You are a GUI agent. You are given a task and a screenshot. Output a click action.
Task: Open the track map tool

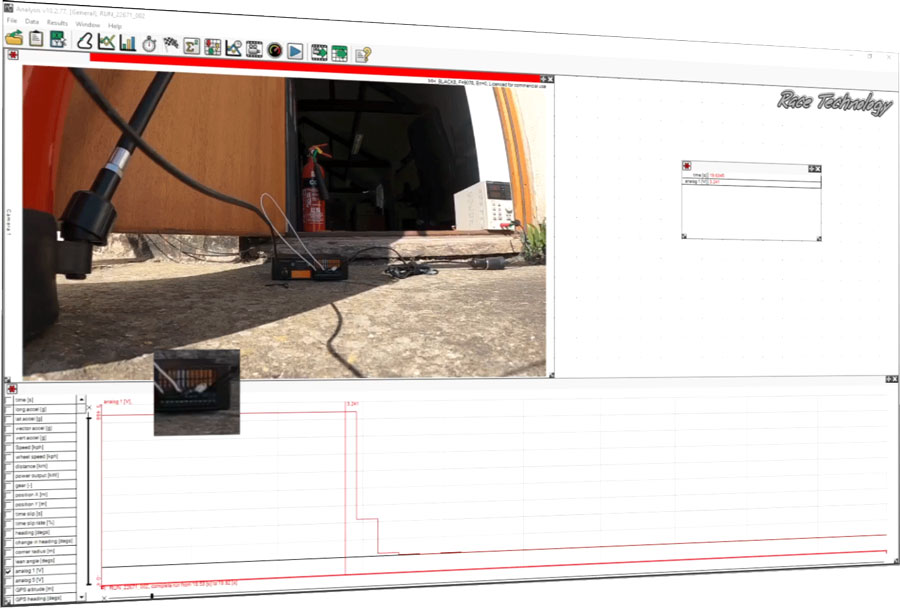[x=85, y=41]
